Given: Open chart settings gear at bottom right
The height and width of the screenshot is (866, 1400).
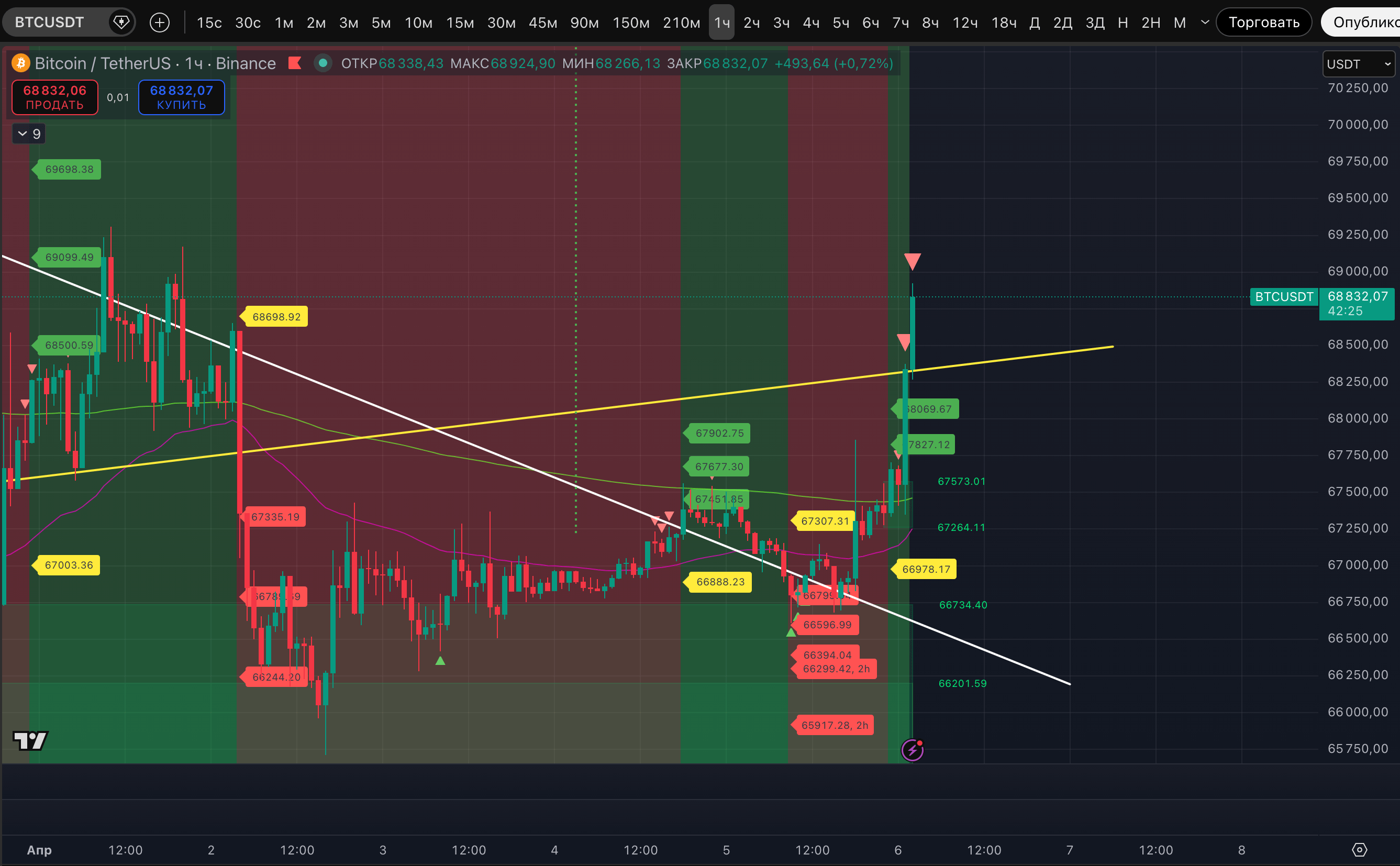Looking at the screenshot, I should point(1359,850).
